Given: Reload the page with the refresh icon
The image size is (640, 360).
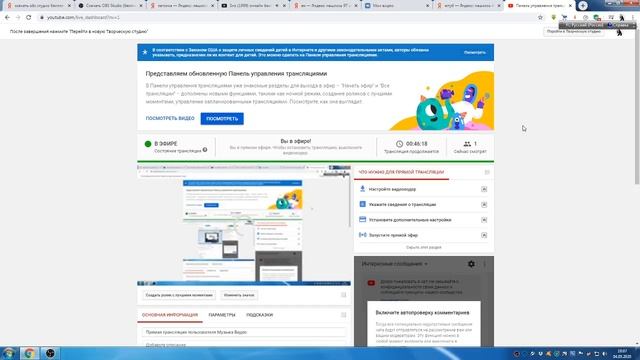Looking at the screenshot, I should click(29, 18).
